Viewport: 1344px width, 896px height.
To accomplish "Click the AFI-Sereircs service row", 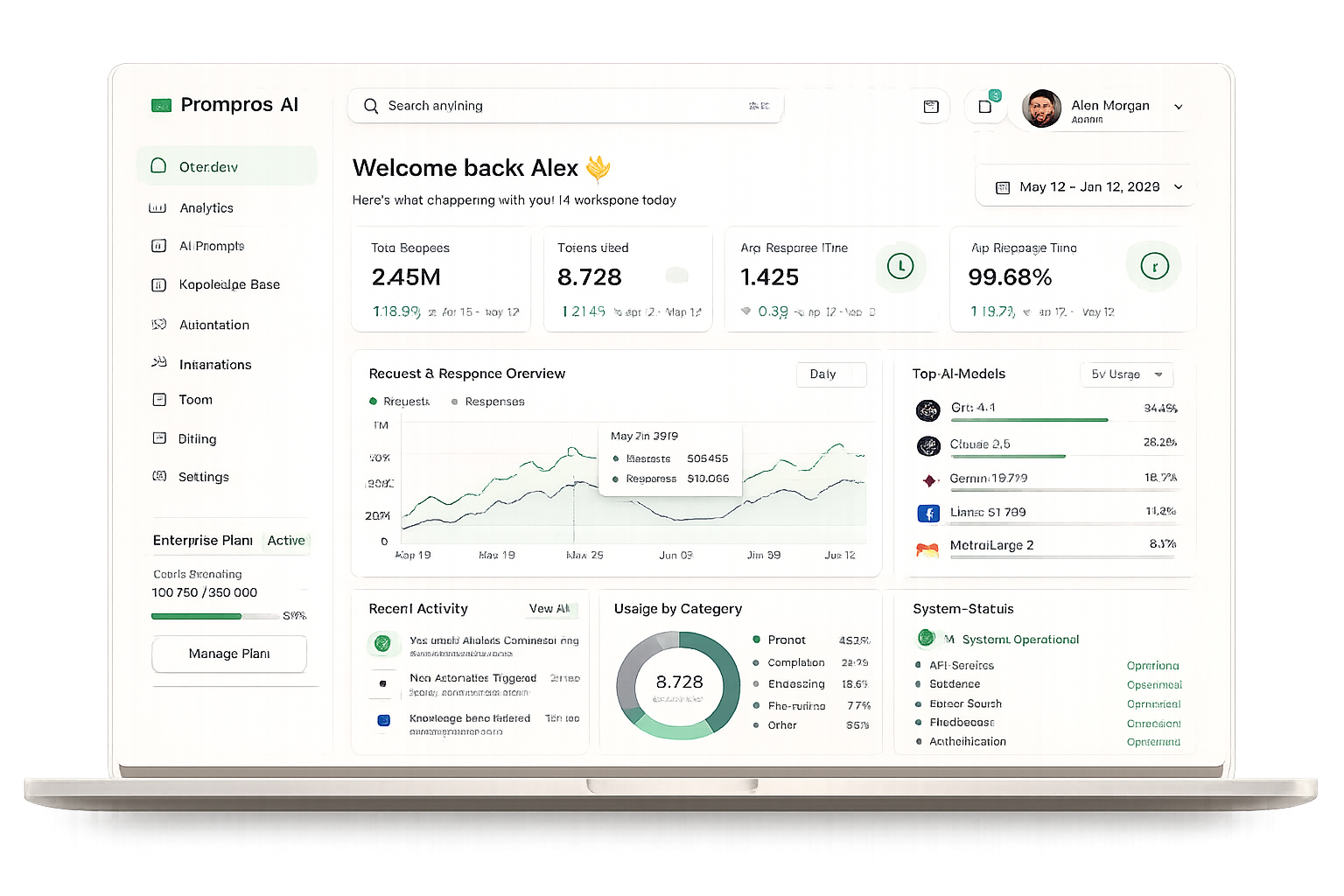I will [1047, 666].
